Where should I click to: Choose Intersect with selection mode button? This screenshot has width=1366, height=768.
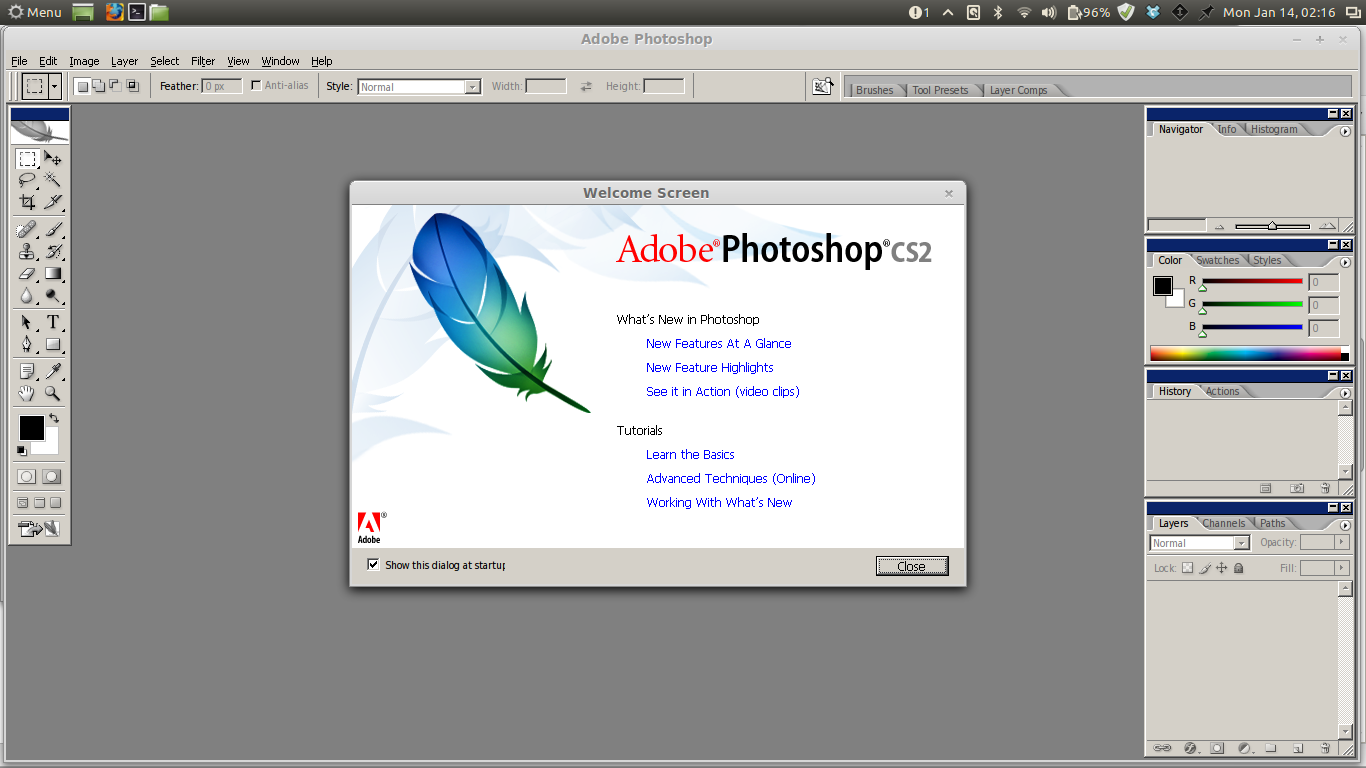tap(132, 86)
